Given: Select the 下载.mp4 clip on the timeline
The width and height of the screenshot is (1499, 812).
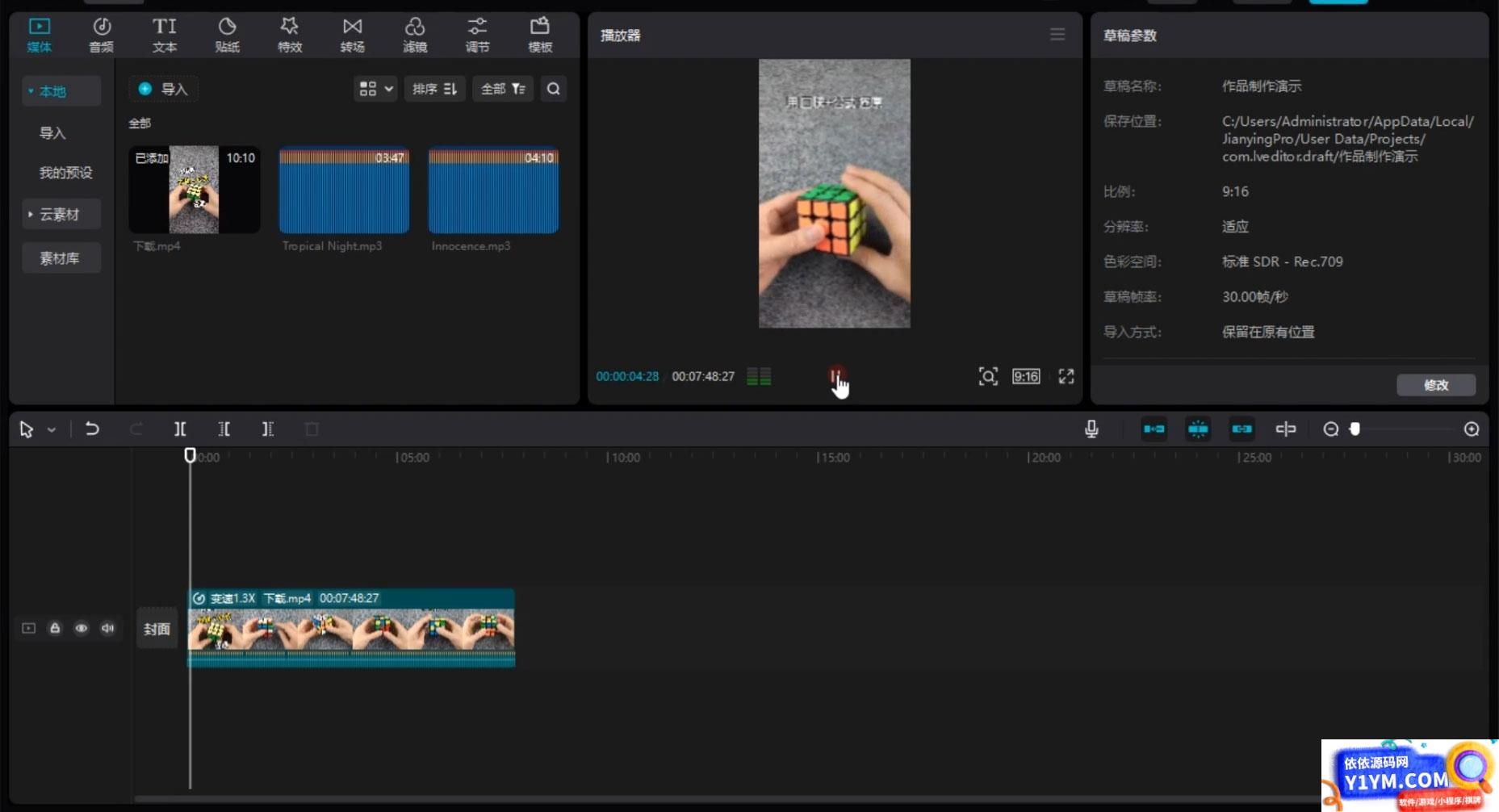Looking at the screenshot, I should (x=351, y=629).
